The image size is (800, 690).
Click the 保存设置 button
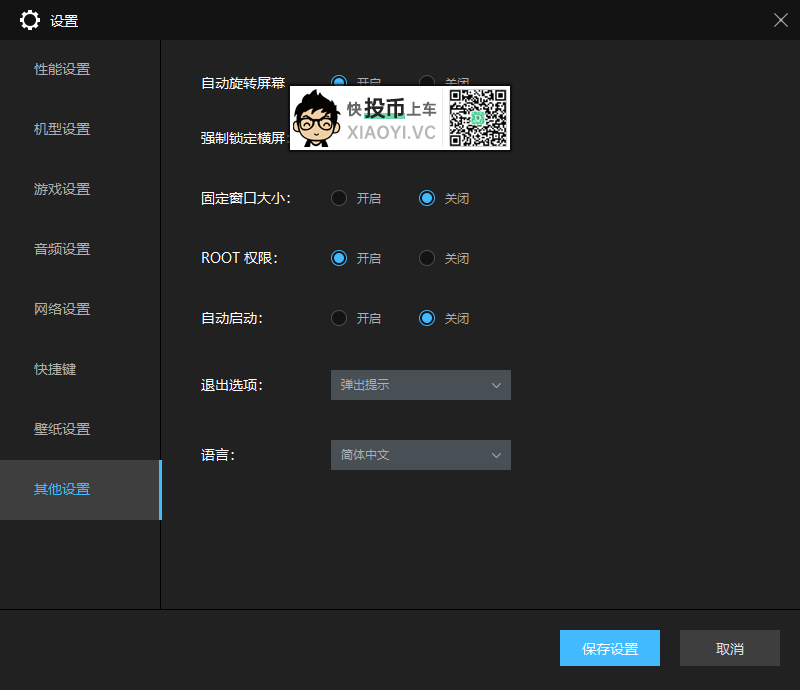coord(610,648)
